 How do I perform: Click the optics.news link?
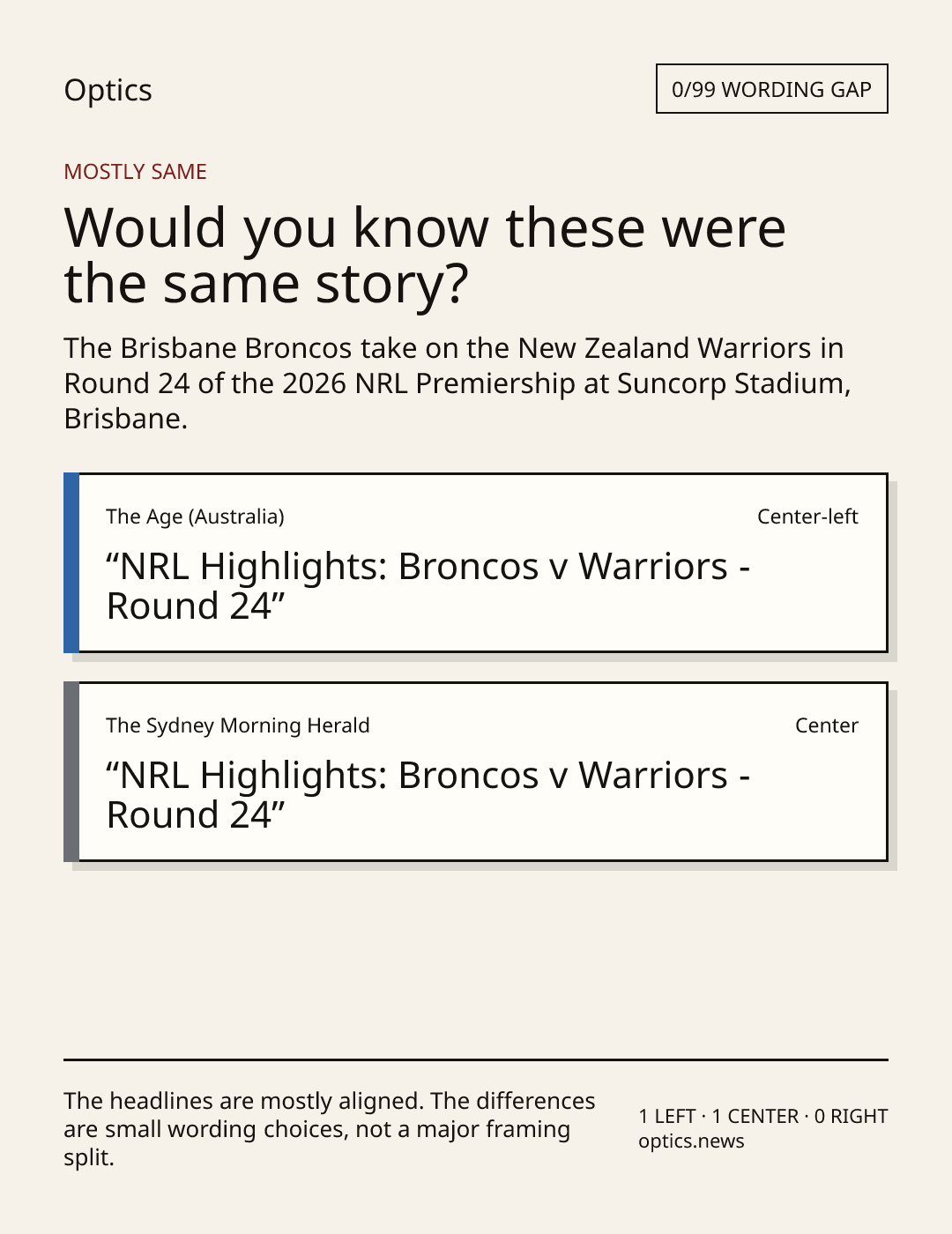point(691,1141)
